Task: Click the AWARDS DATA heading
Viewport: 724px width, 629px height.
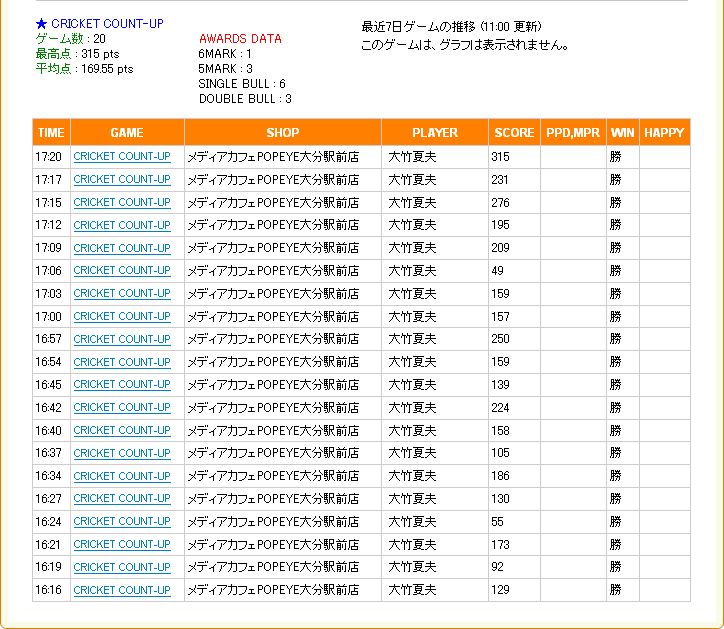Action: pyautogui.click(x=240, y=39)
